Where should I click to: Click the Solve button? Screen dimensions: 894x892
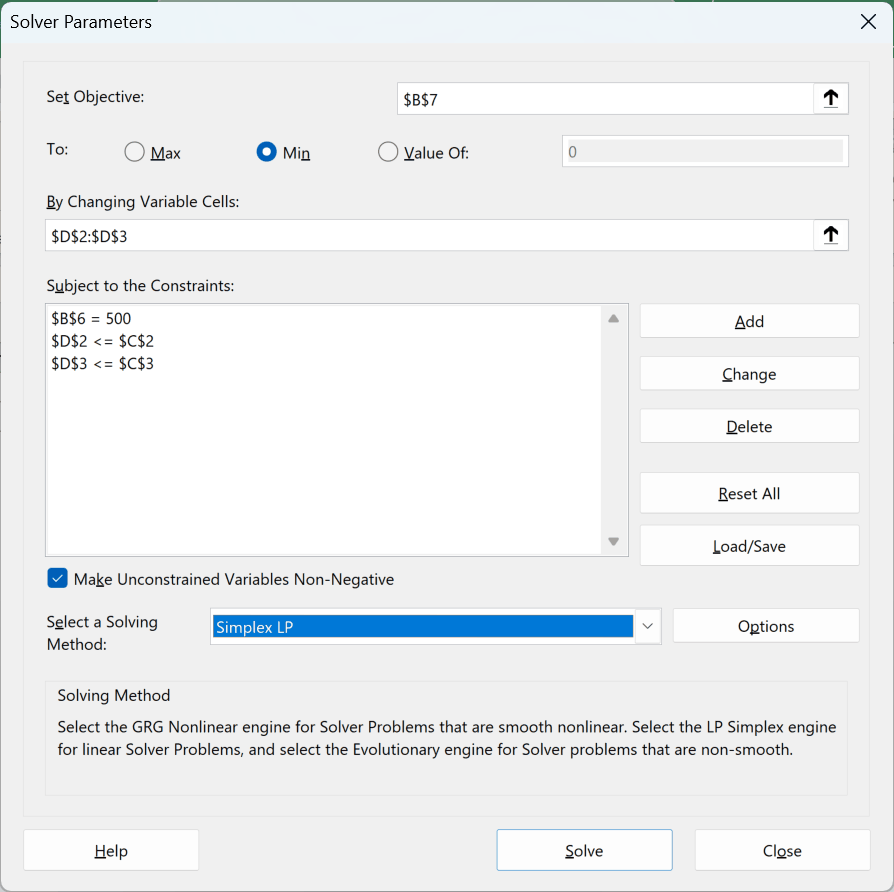pos(584,850)
